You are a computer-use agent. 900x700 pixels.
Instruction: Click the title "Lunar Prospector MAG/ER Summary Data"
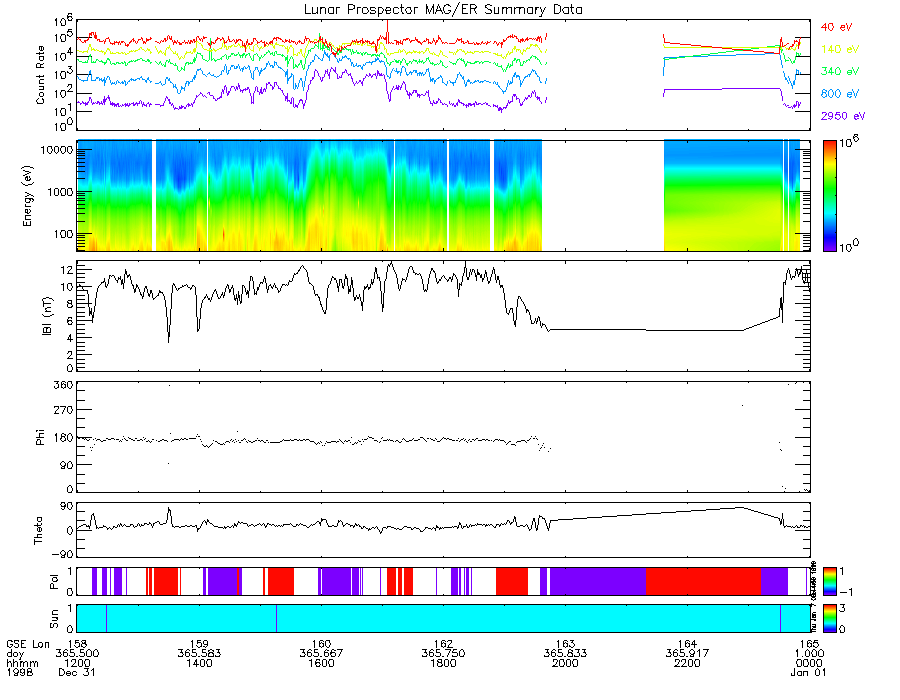tap(443, 10)
